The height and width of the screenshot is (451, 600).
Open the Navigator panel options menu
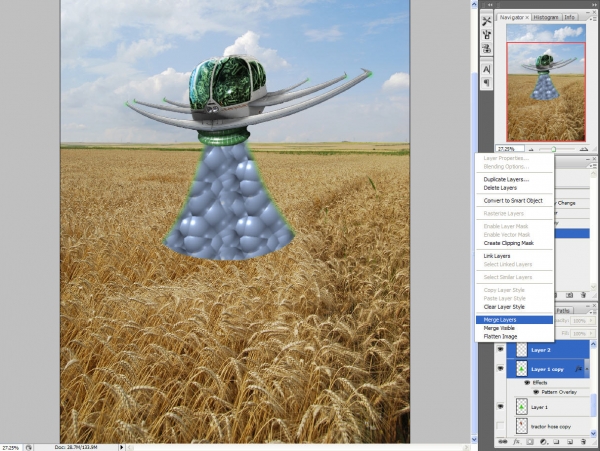click(593, 18)
